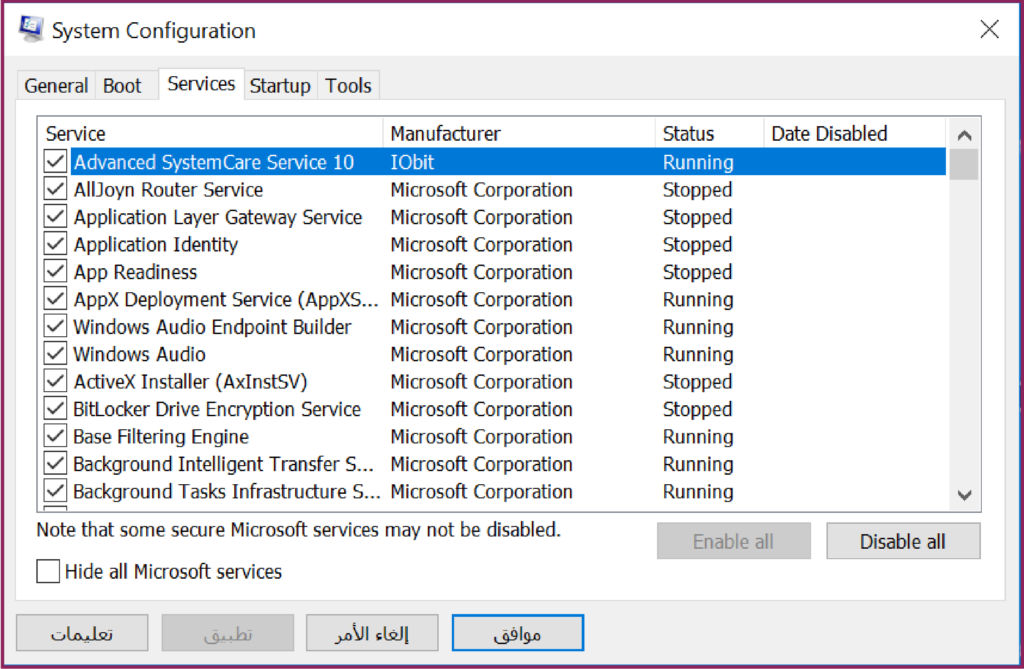
Task: Sort by Date Disabled column header
Action: (x=854, y=133)
